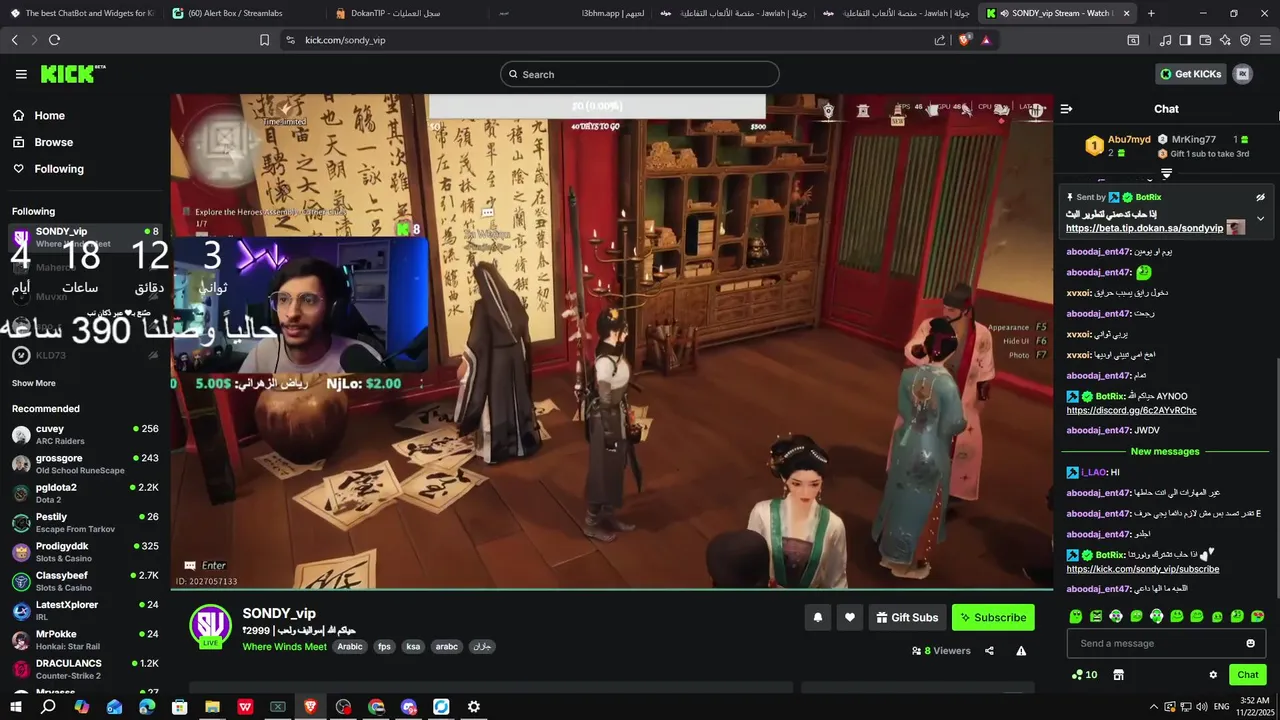Open Brave Wallet icon
This screenshot has width=1280, height=720.
pyautogui.click(x=1205, y=40)
